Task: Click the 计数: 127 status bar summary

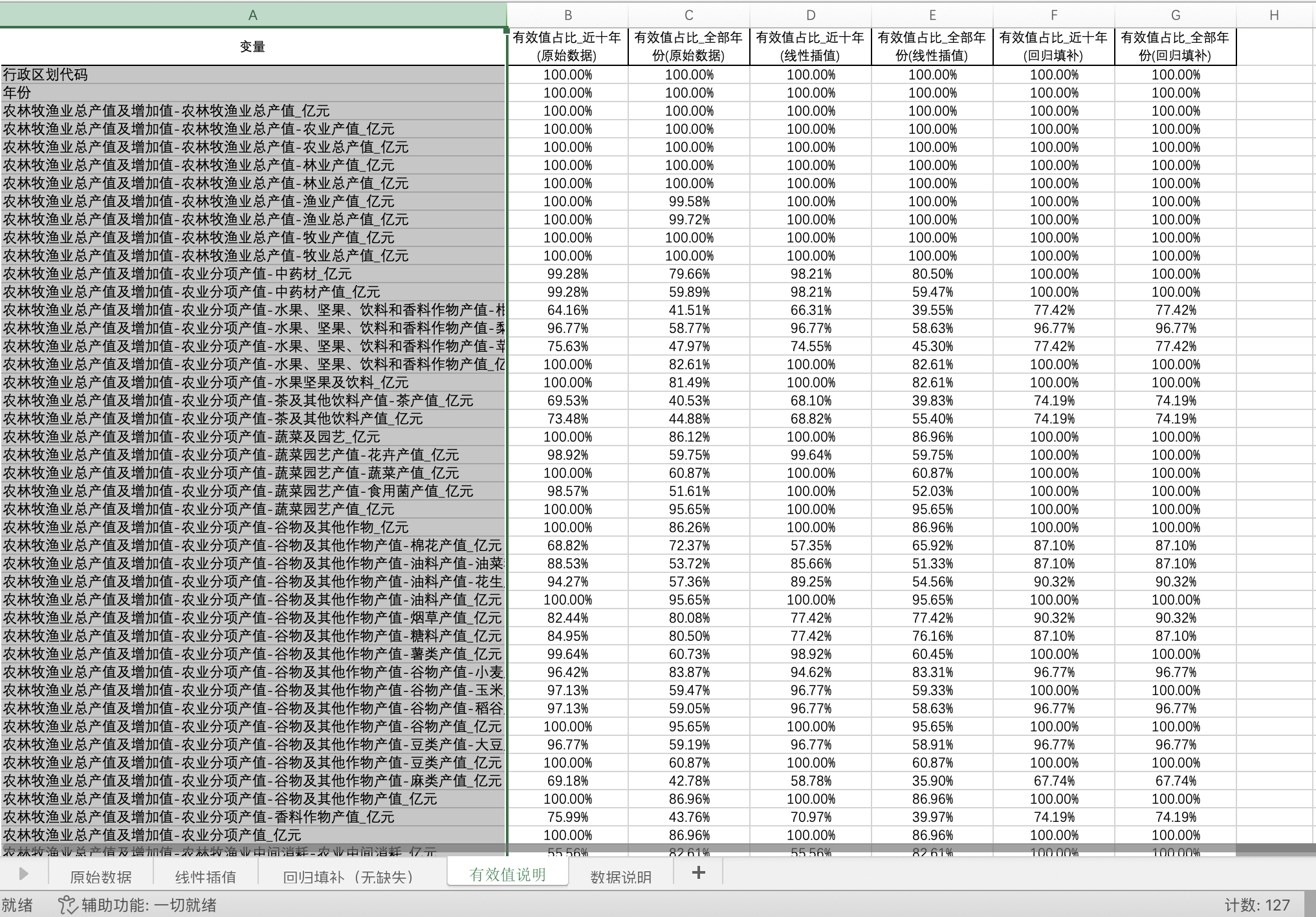Action: pyautogui.click(x=1256, y=905)
